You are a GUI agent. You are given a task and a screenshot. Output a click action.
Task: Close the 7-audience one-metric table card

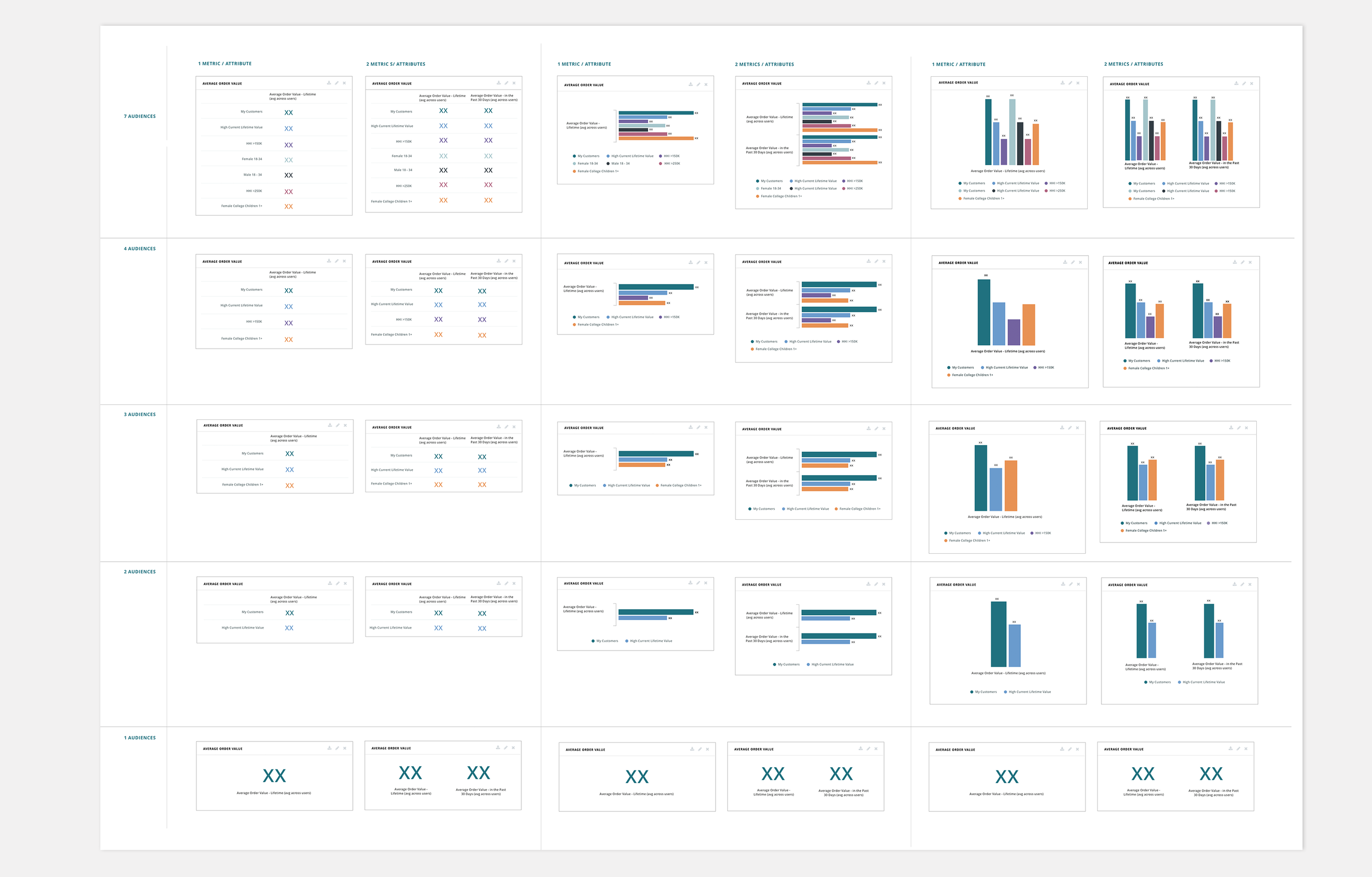344,83
